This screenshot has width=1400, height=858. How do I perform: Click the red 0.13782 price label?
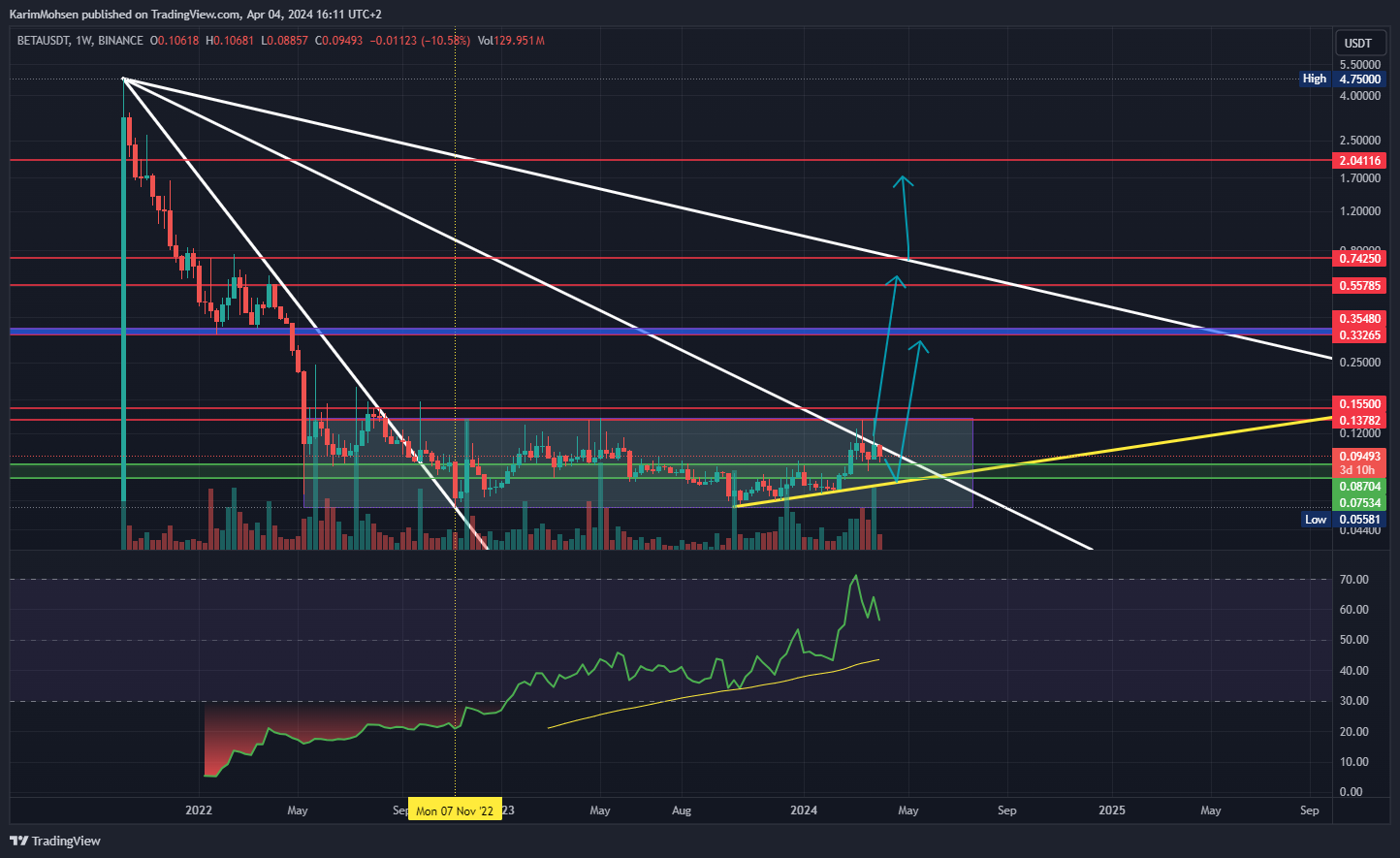tap(1359, 421)
